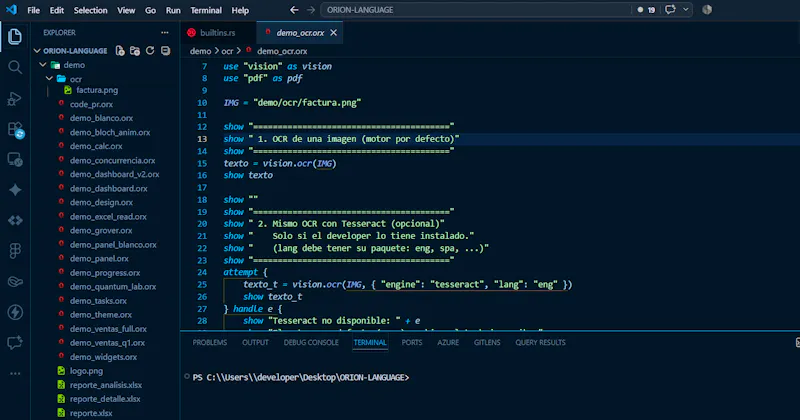Open demo_quantum_lab.orx in Explorer
Screen dimensions: 800x420
point(113,286)
